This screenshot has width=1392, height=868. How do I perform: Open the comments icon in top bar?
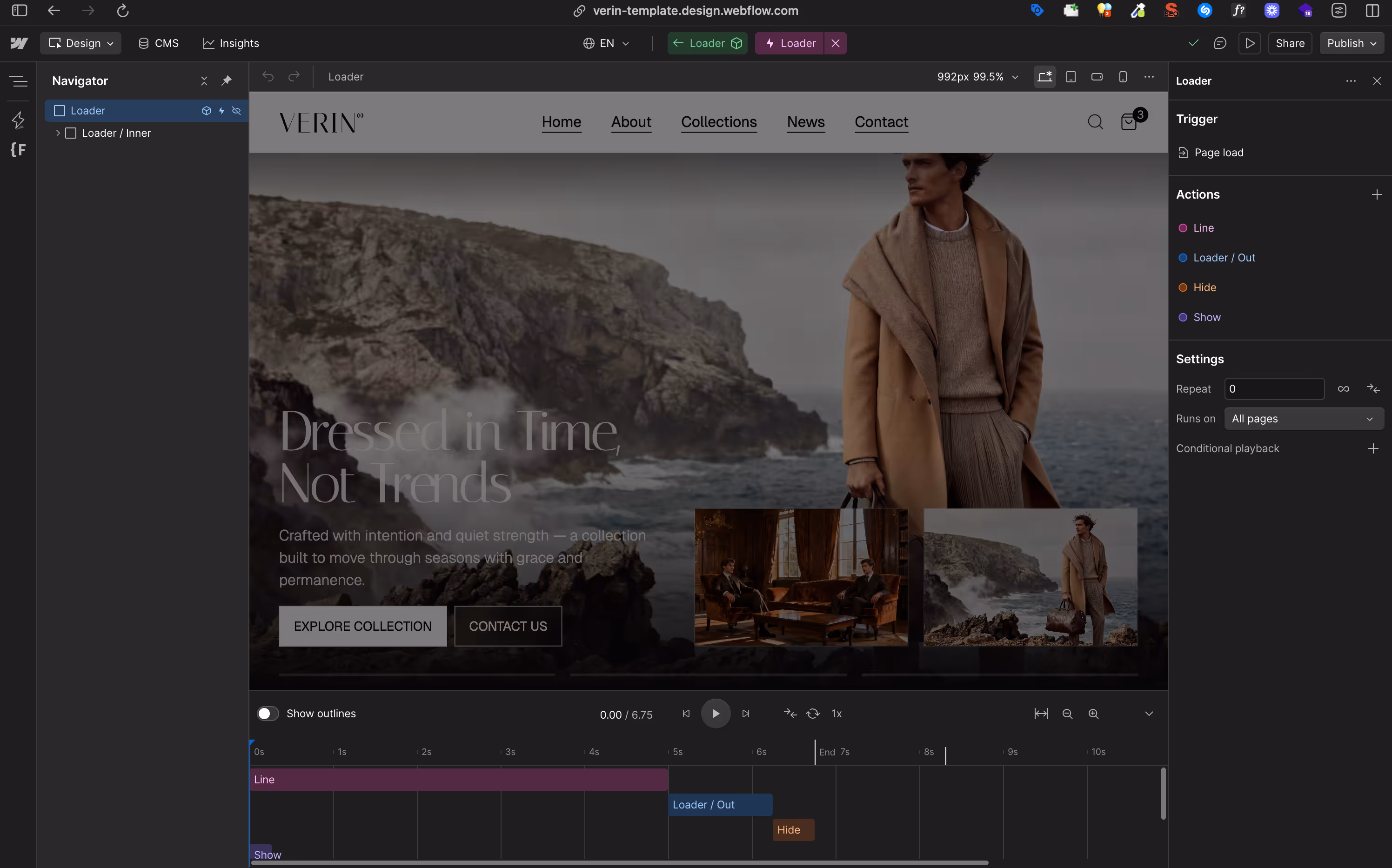(1220, 43)
